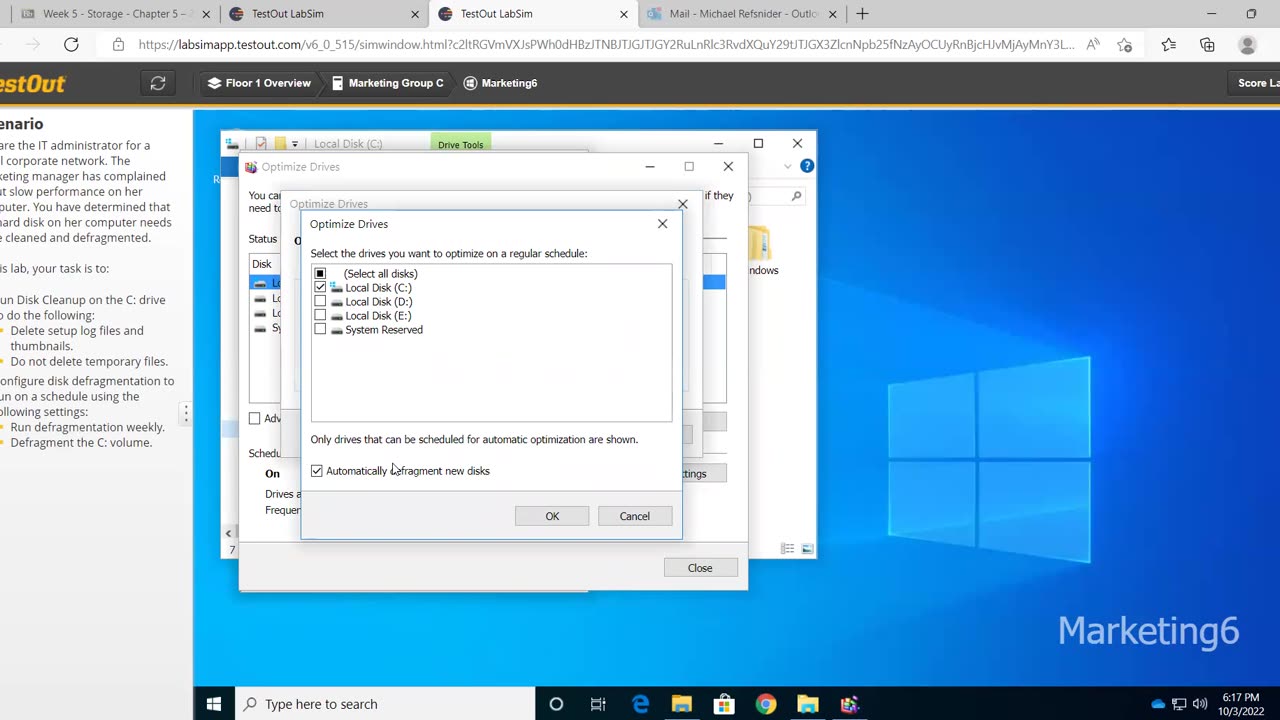The image size is (1280, 720).
Task: Click the scenario panel drag handle dots
Action: tap(185, 412)
